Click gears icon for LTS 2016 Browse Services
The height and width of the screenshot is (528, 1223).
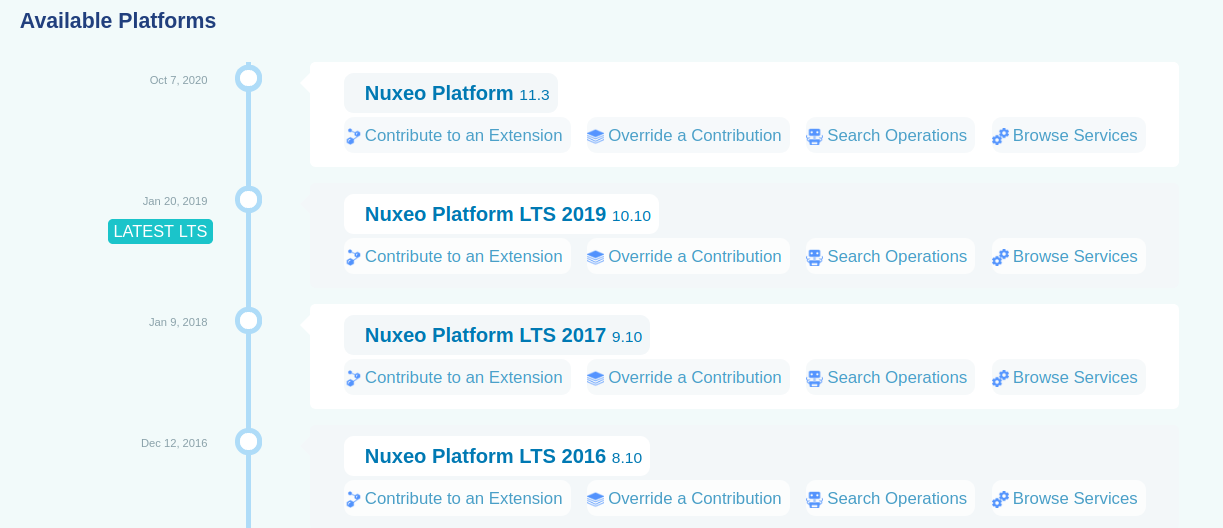coord(1000,499)
